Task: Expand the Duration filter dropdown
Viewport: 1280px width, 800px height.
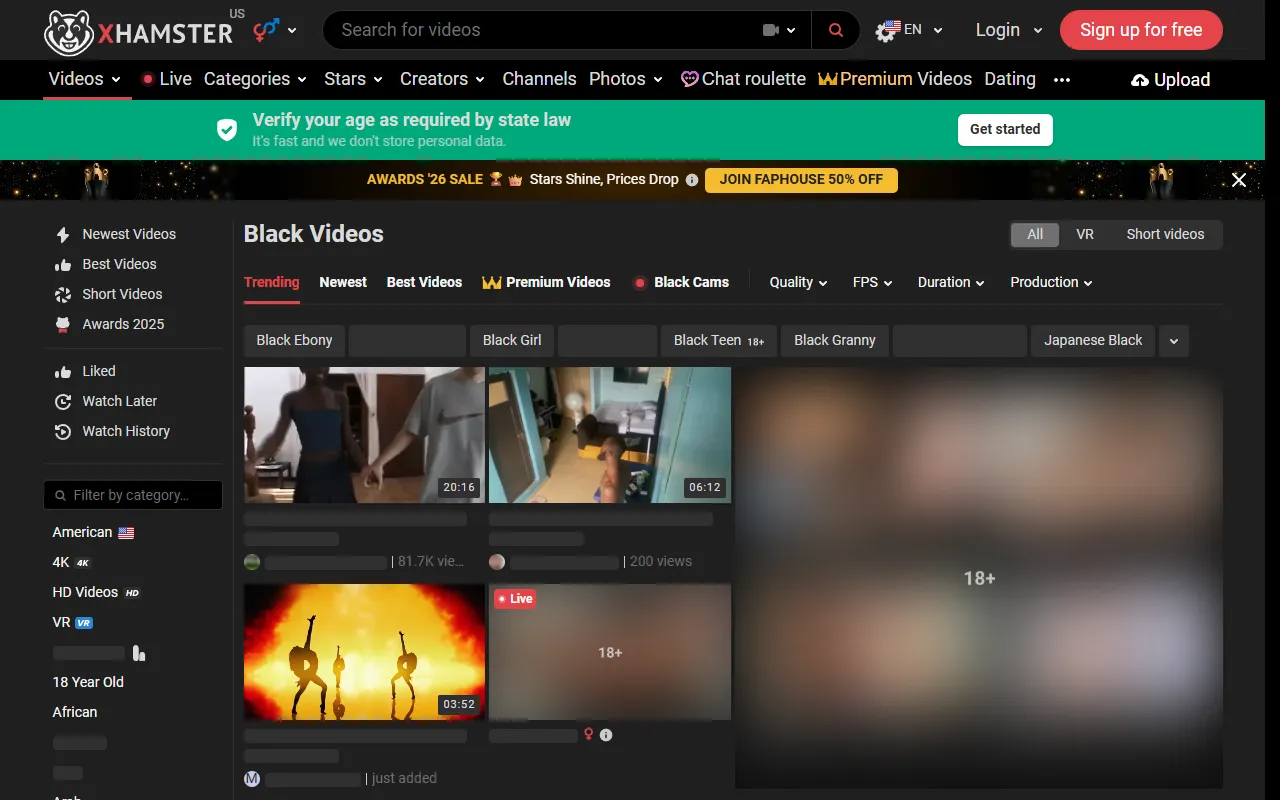Action: (x=951, y=282)
